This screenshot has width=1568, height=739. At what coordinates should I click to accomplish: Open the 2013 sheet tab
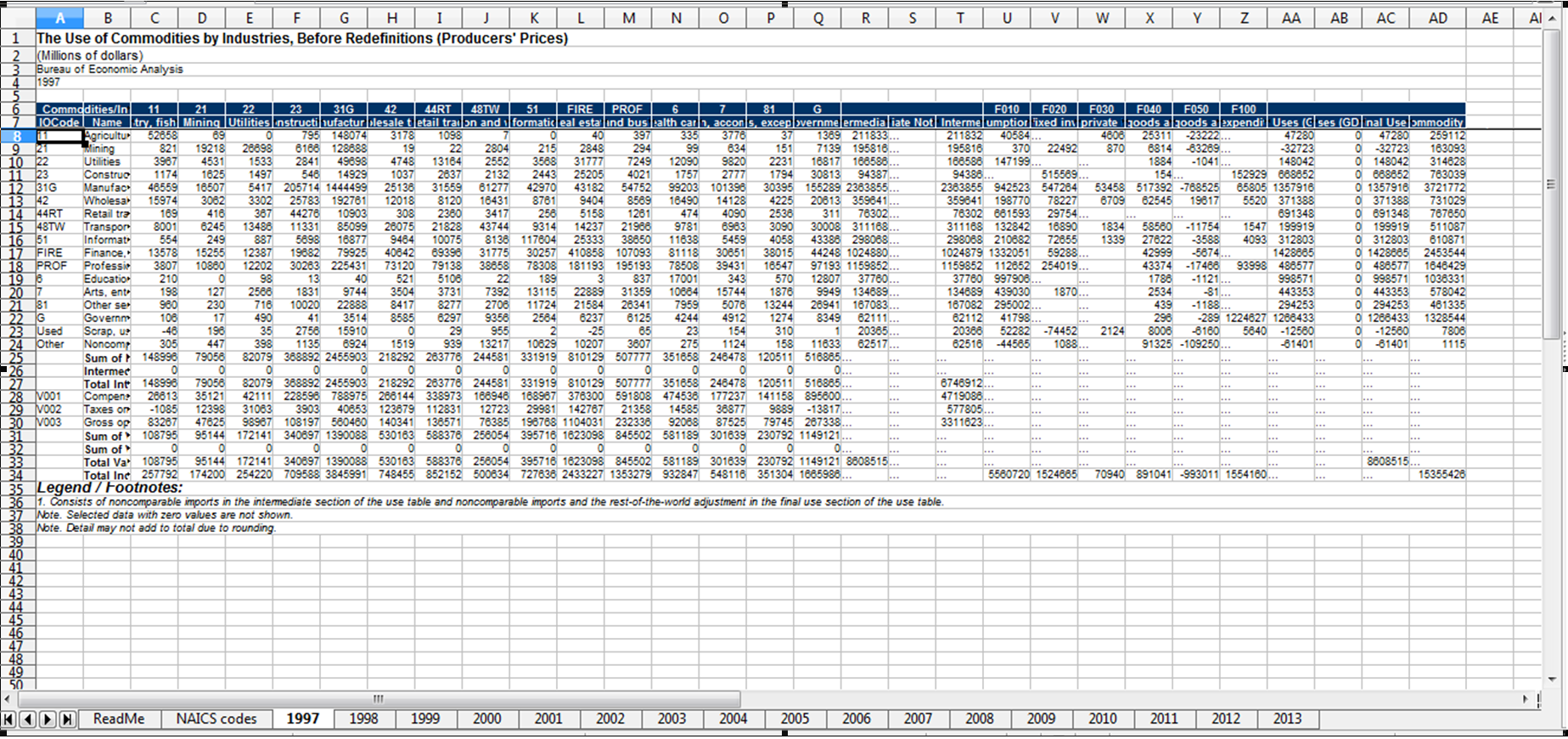[x=1286, y=719]
